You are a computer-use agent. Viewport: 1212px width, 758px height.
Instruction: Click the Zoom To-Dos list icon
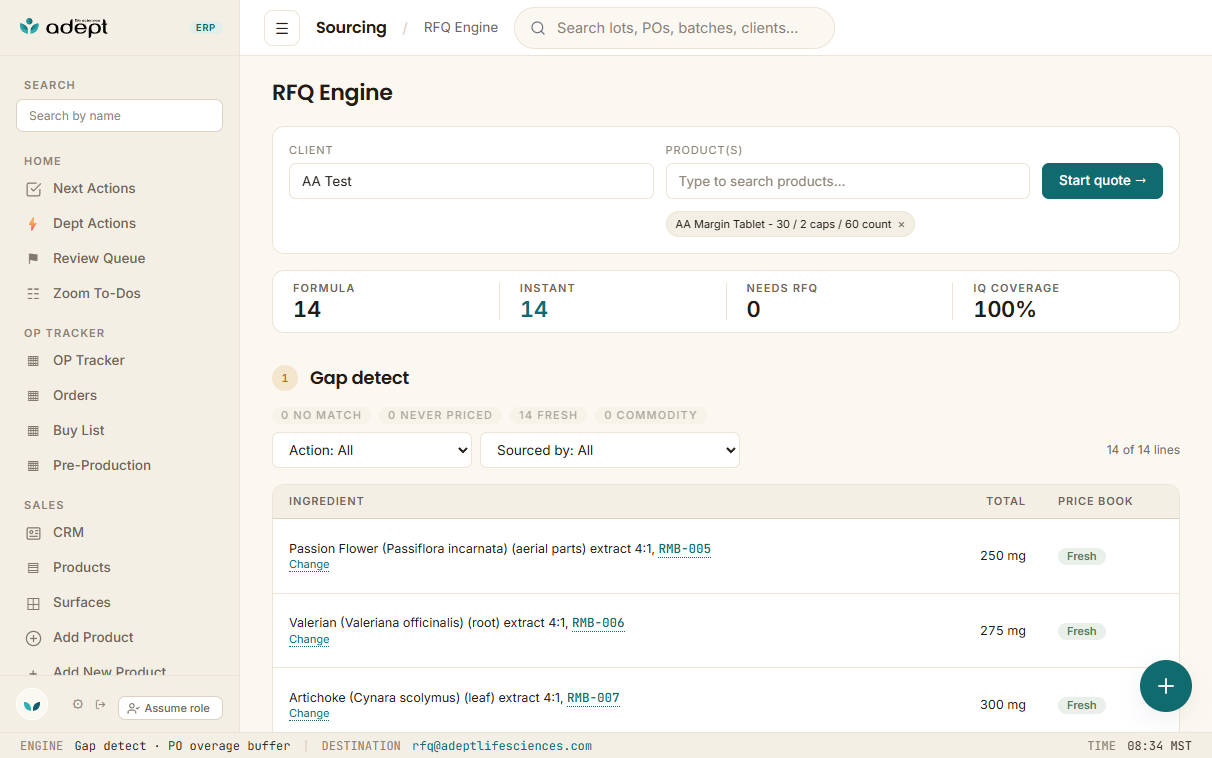coord(34,294)
